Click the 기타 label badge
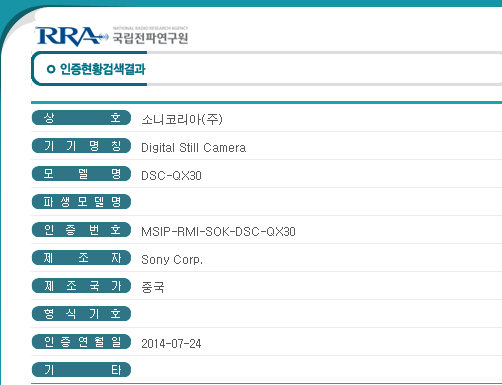Viewport: 502px width, 385px height. [x=81, y=370]
